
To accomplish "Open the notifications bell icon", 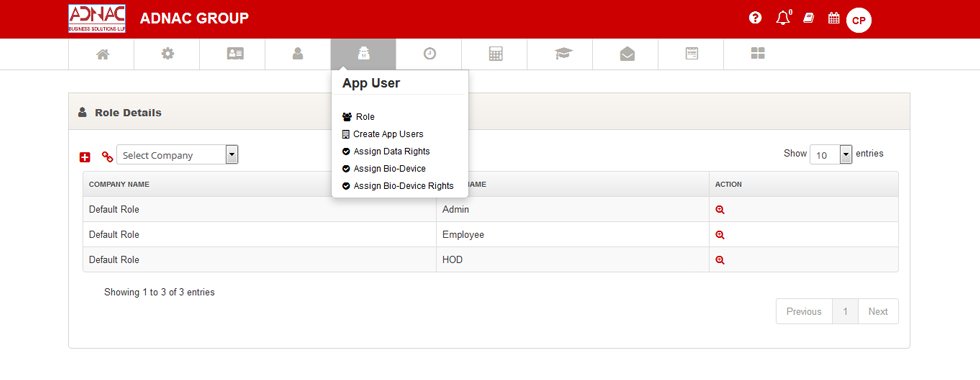I will point(782,18).
